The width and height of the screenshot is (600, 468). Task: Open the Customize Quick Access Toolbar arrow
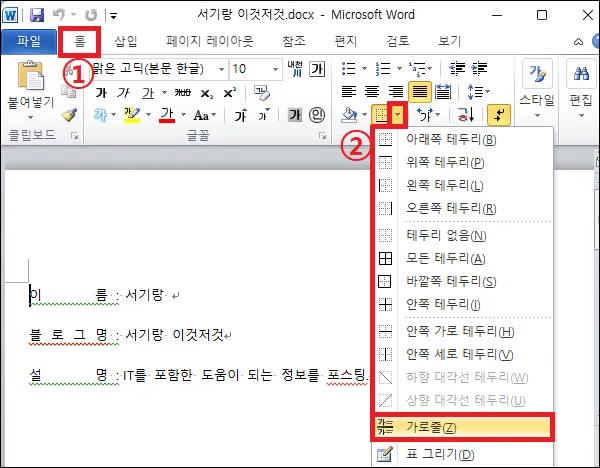pos(113,16)
